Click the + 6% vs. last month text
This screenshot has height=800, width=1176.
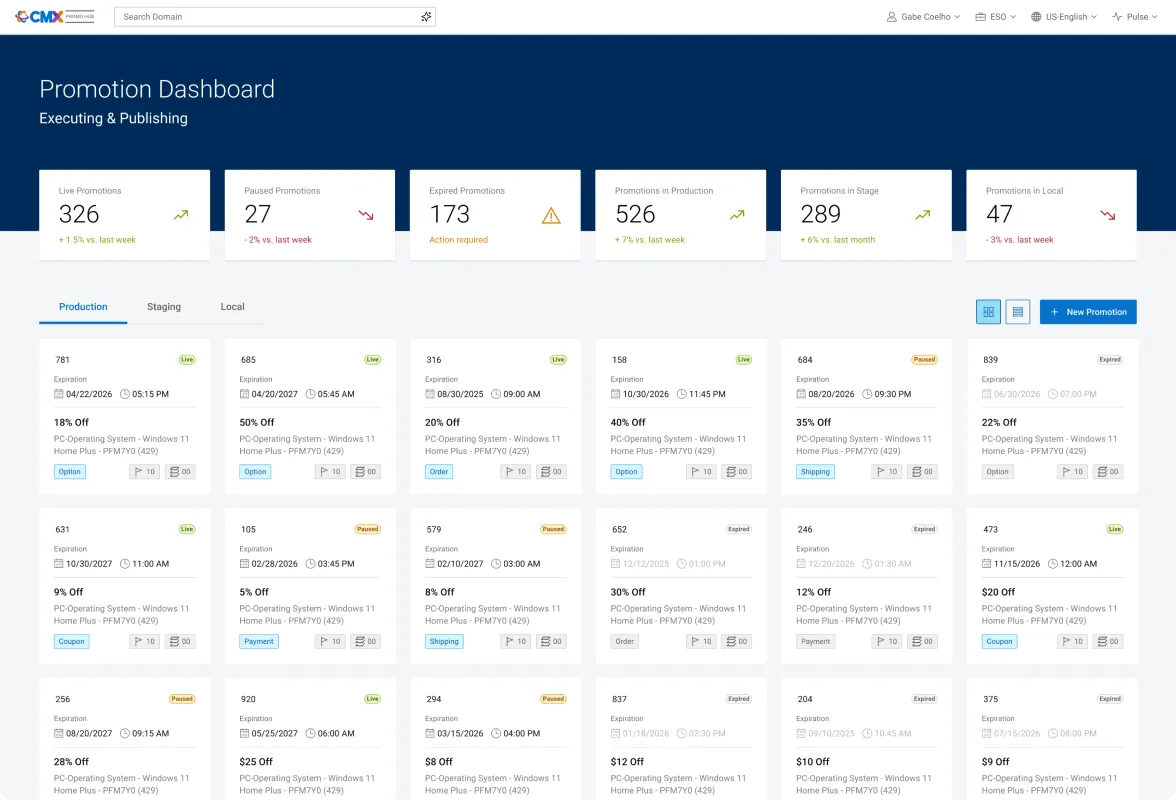point(838,240)
